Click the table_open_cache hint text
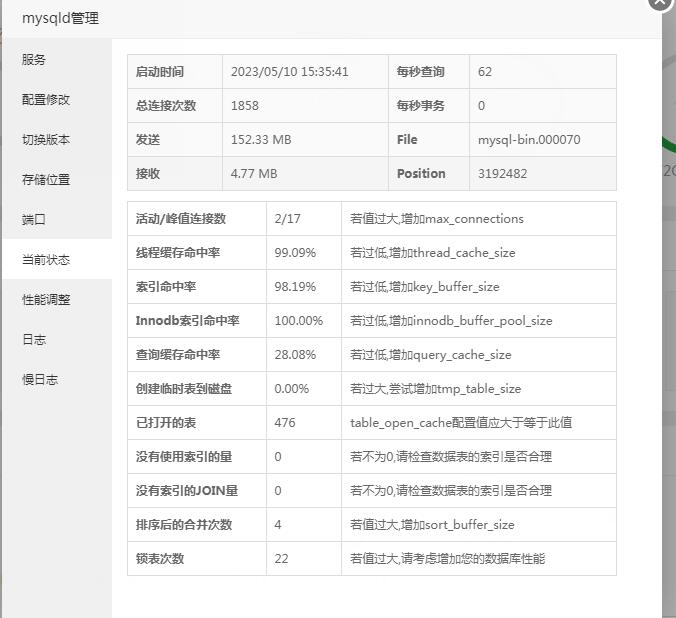 461,423
